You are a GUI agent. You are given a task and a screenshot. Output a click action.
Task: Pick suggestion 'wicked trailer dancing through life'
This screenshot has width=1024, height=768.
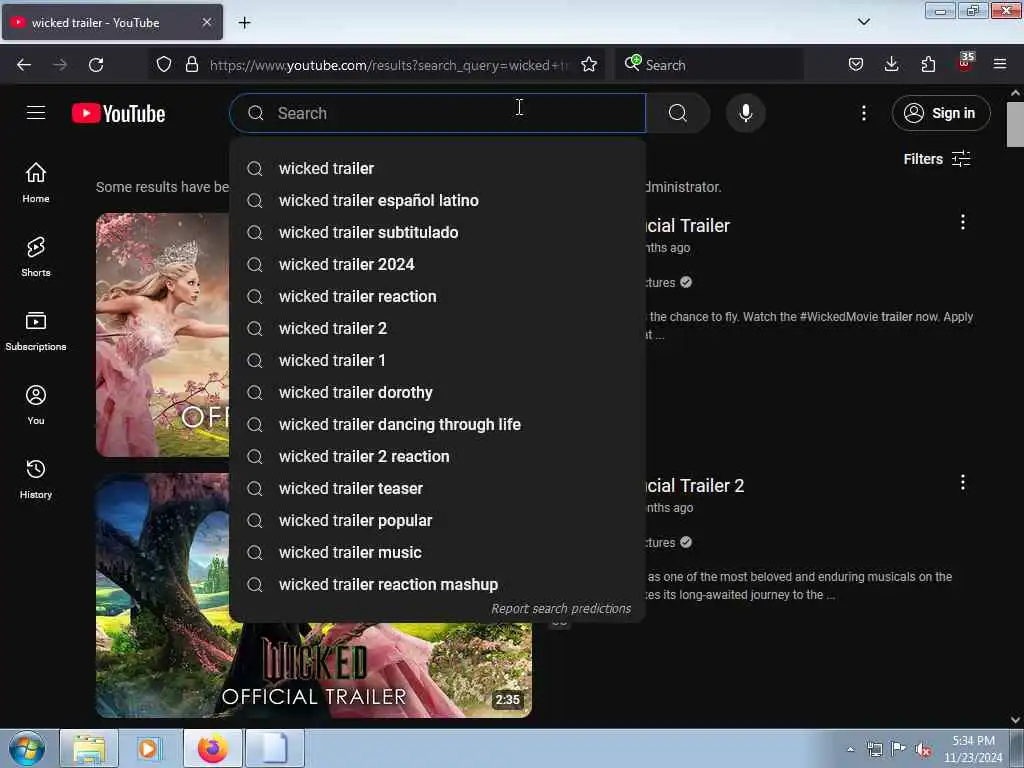coord(438,424)
